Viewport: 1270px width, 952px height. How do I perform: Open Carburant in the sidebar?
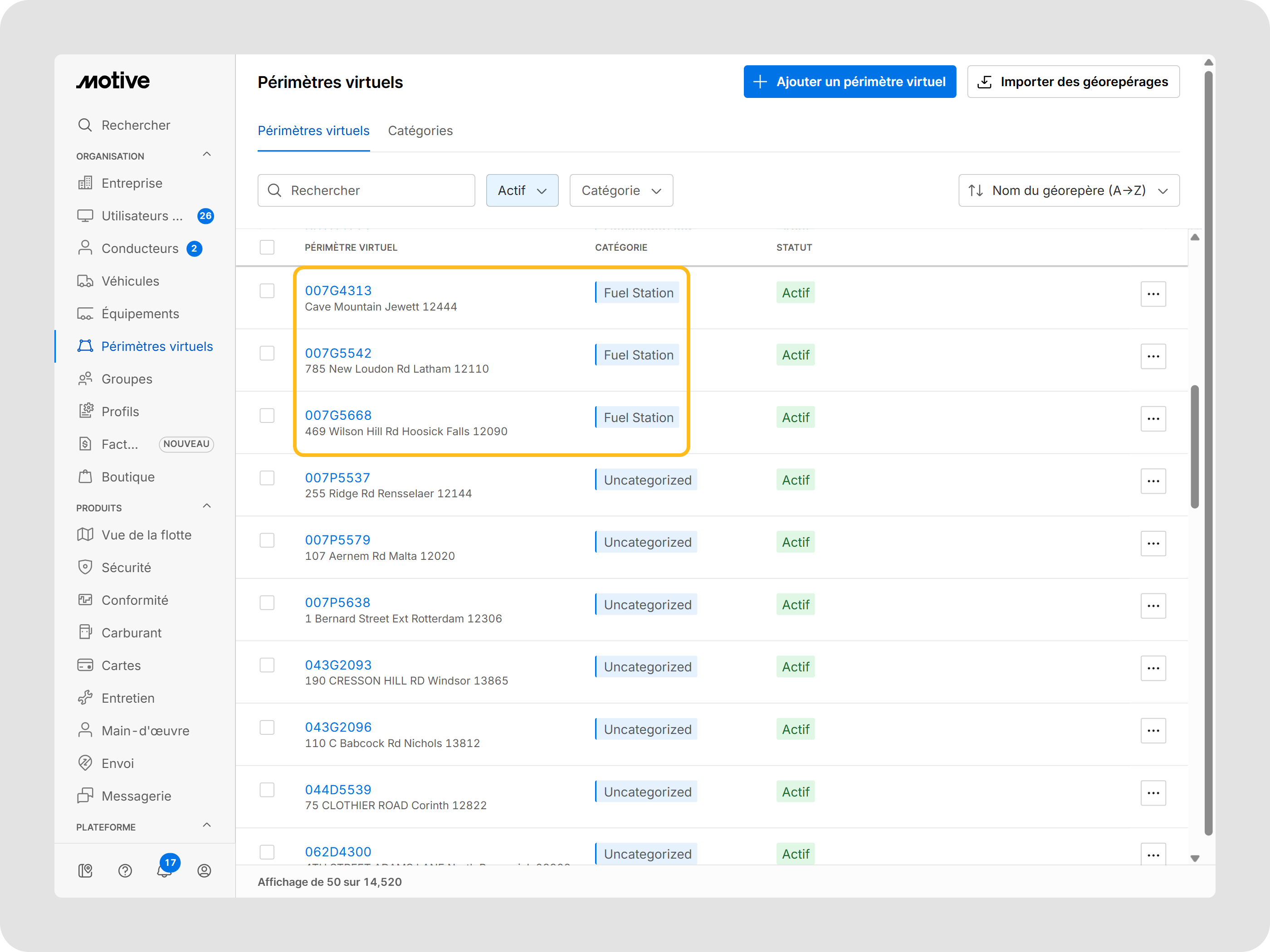click(x=132, y=632)
